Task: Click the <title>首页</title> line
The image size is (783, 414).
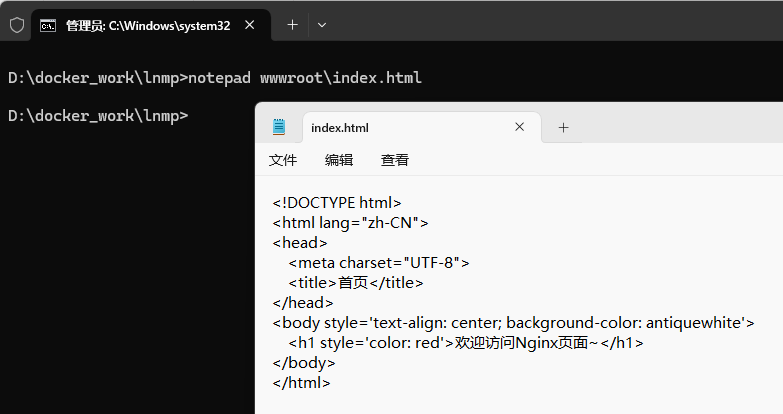Action: tap(356, 283)
